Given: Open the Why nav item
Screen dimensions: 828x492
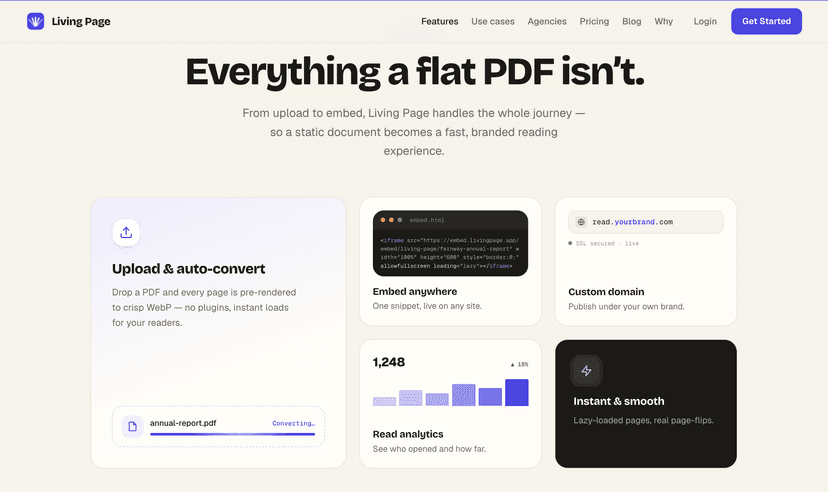Looking at the screenshot, I should [x=663, y=21].
